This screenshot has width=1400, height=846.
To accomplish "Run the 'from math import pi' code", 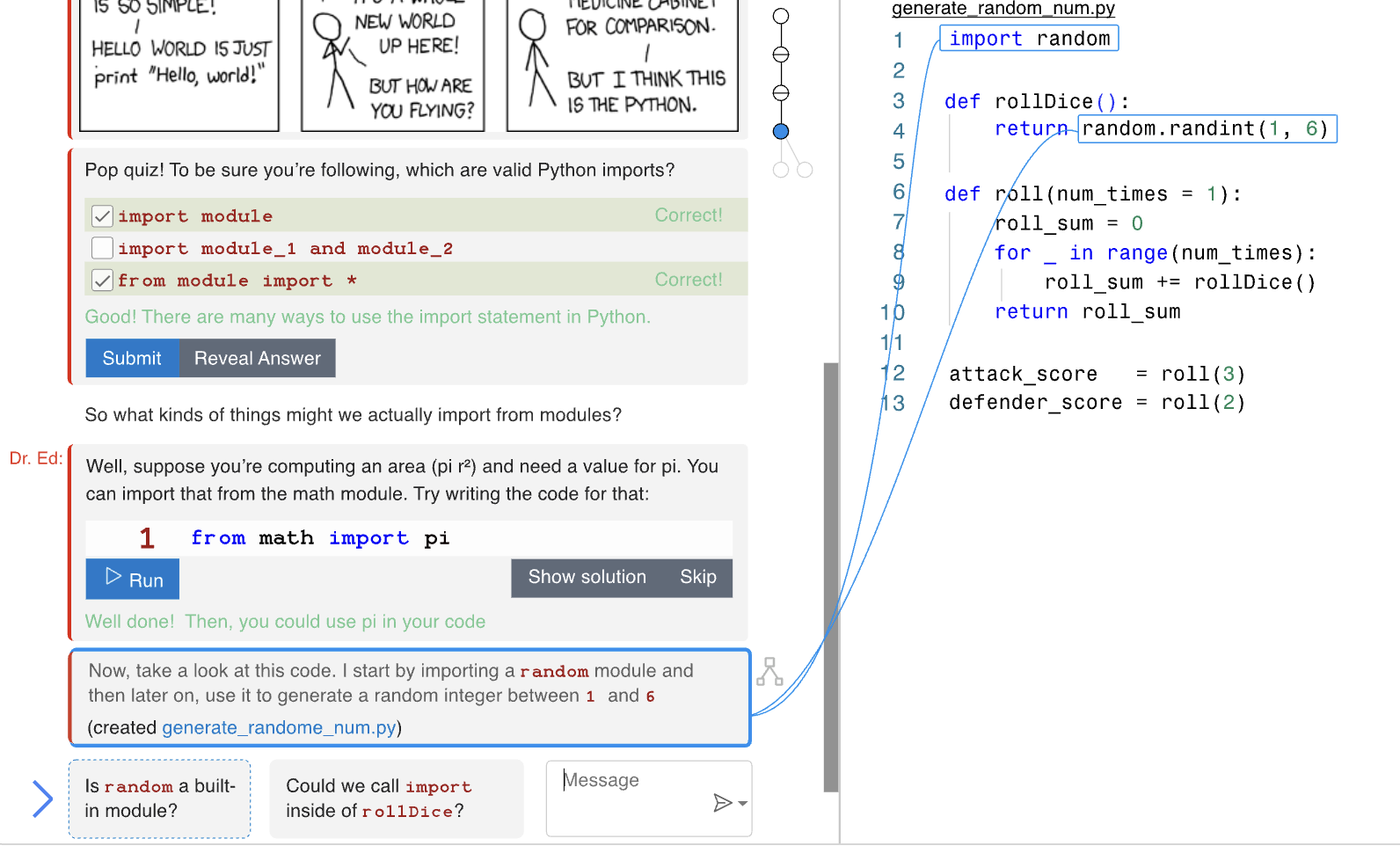I will (133, 580).
